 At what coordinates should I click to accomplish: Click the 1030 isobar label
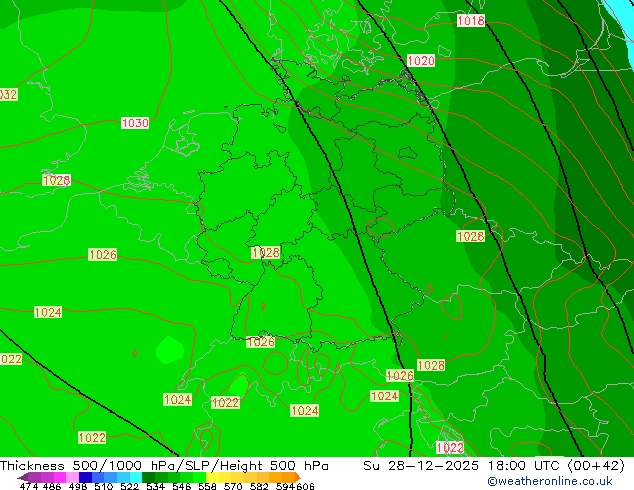pyautogui.click(x=135, y=123)
